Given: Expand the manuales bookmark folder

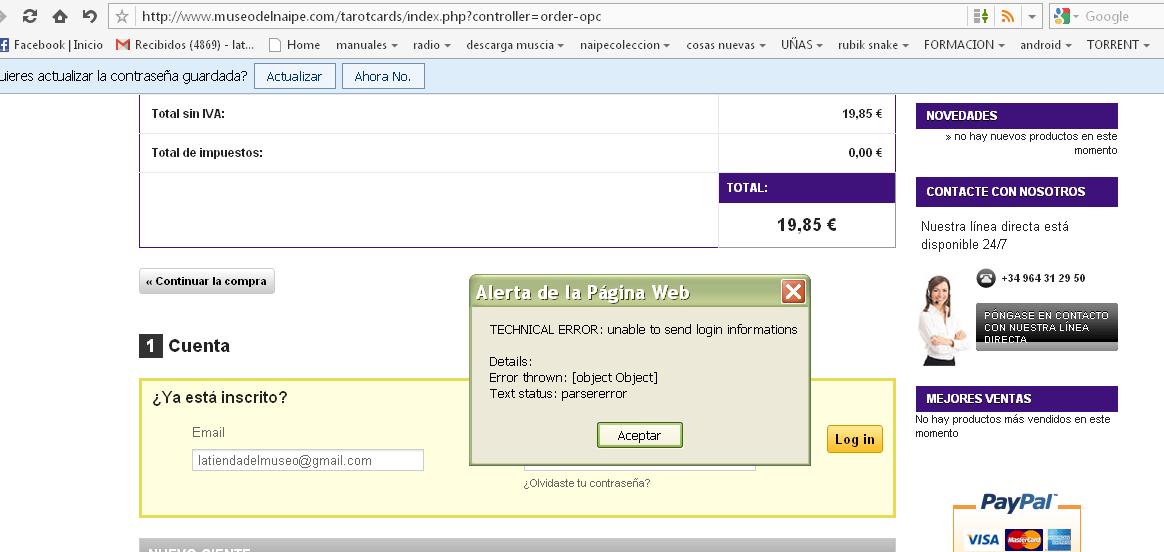Looking at the screenshot, I should (367, 45).
